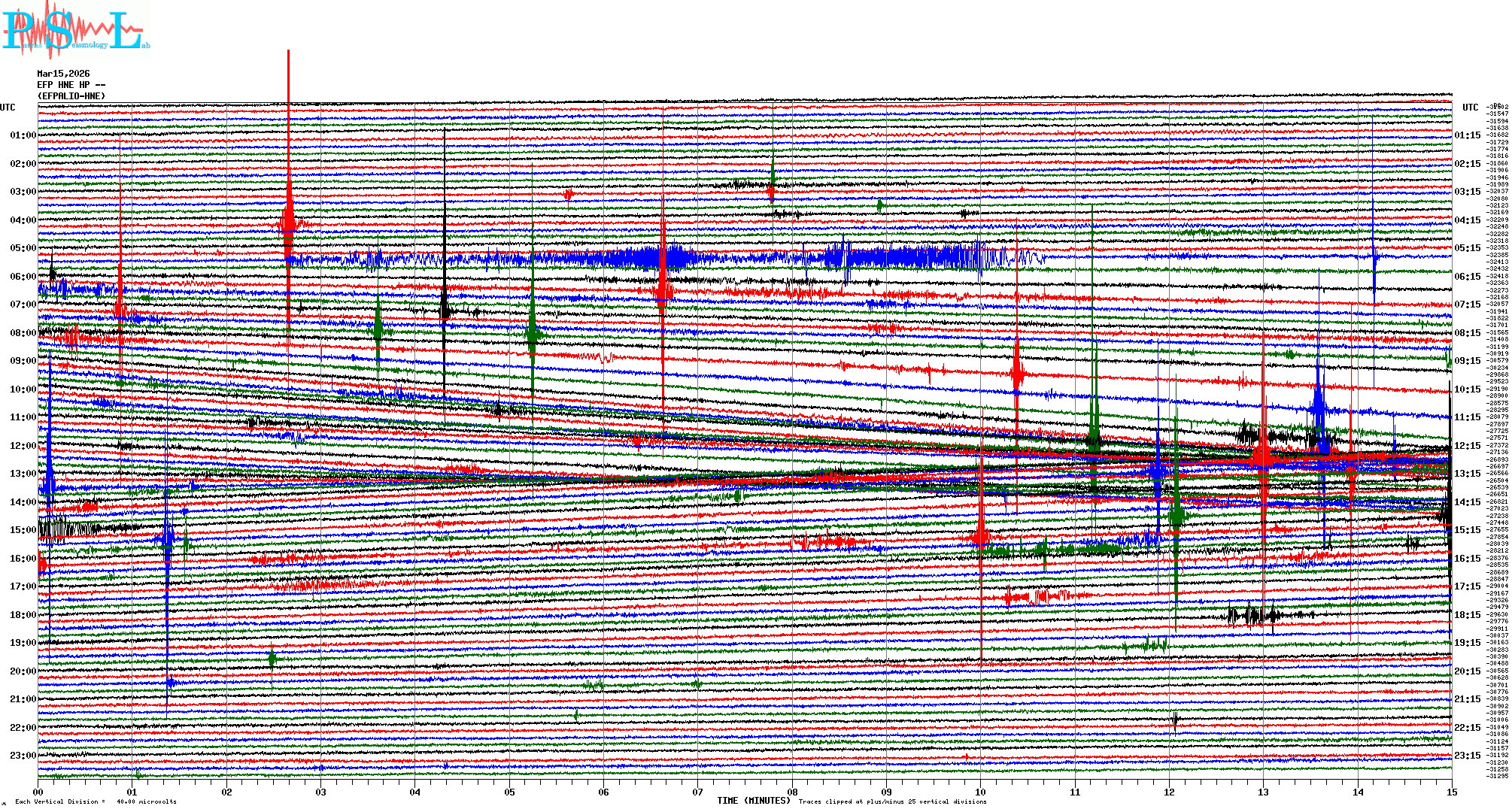Click the right UTC axis header

[1470, 108]
